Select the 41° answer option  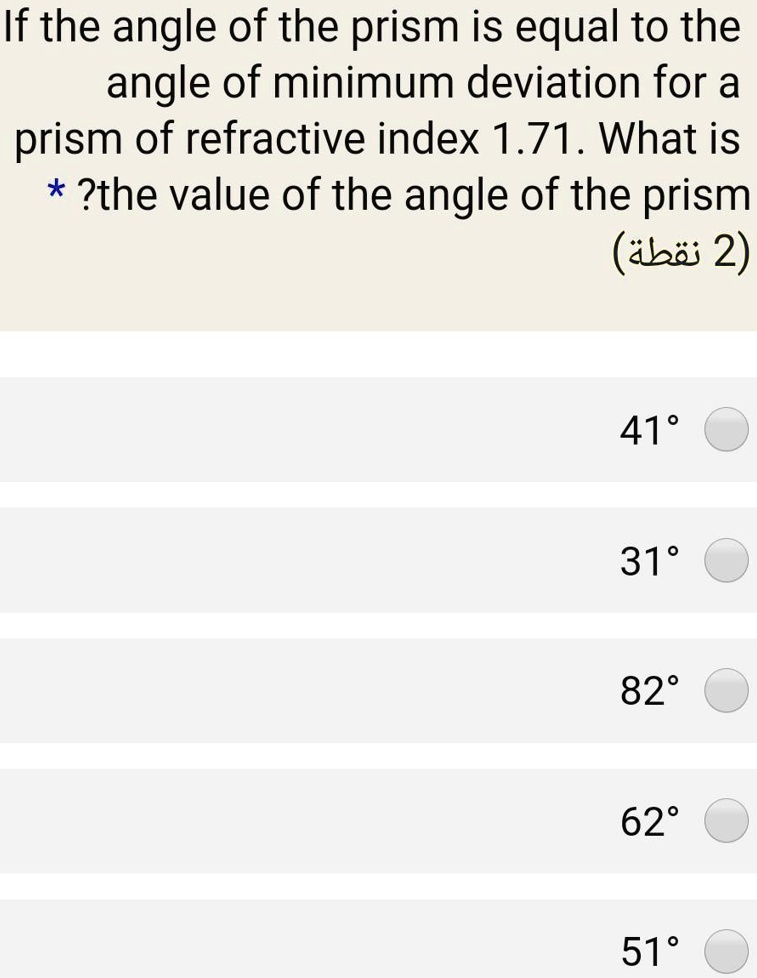tap(726, 430)
